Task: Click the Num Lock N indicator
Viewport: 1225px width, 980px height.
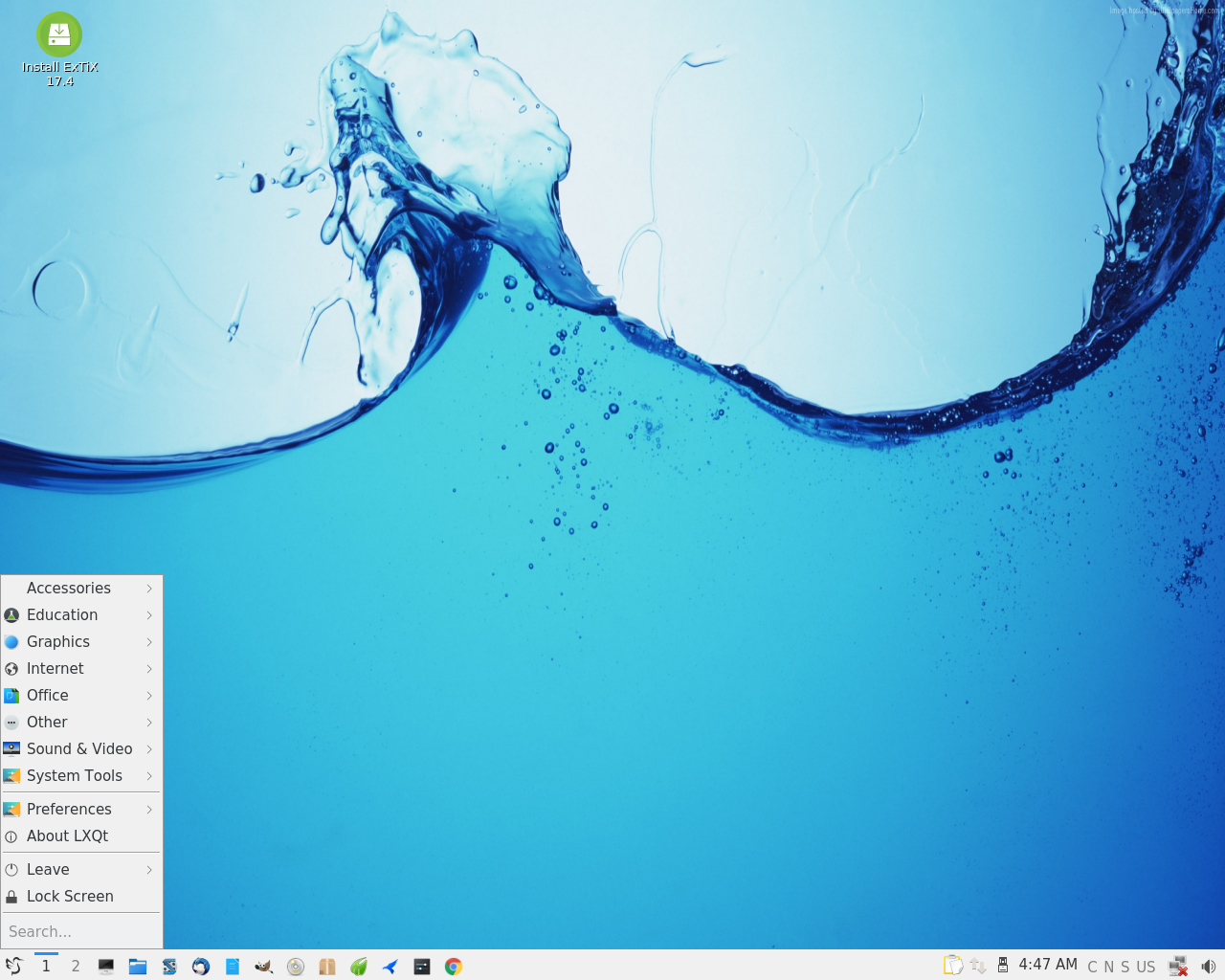Action: [x=1109, y=967]
